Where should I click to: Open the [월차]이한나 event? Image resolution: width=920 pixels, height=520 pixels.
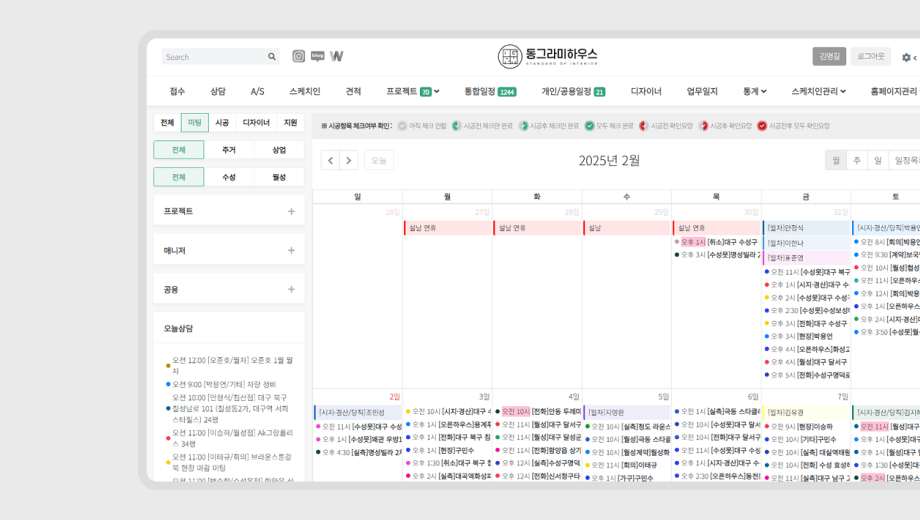pos(806,243)
